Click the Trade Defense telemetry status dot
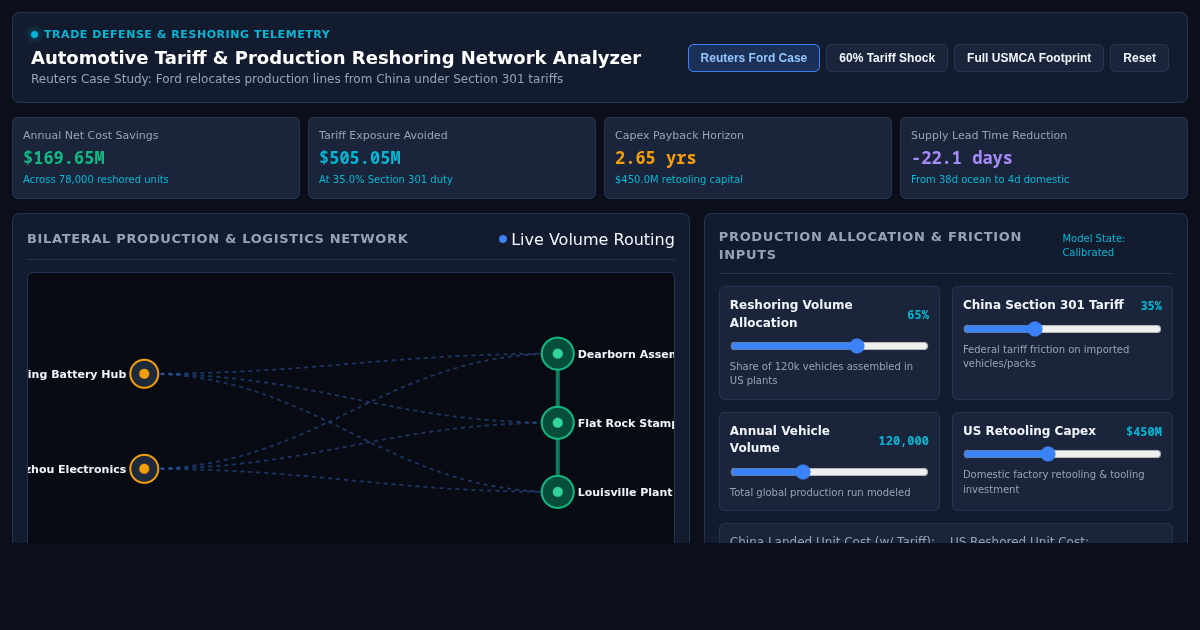Viewport: 1200px width, 630px height. (34, 34)
